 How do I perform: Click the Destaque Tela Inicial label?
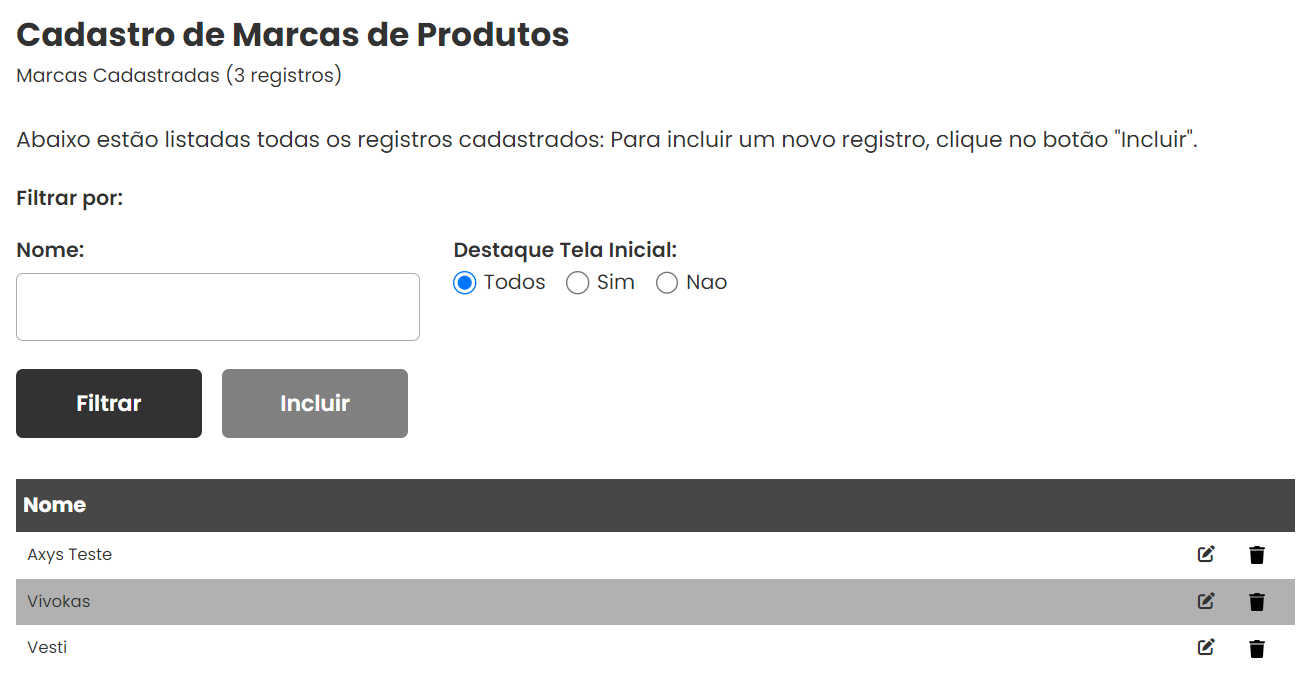pos(565,250)
